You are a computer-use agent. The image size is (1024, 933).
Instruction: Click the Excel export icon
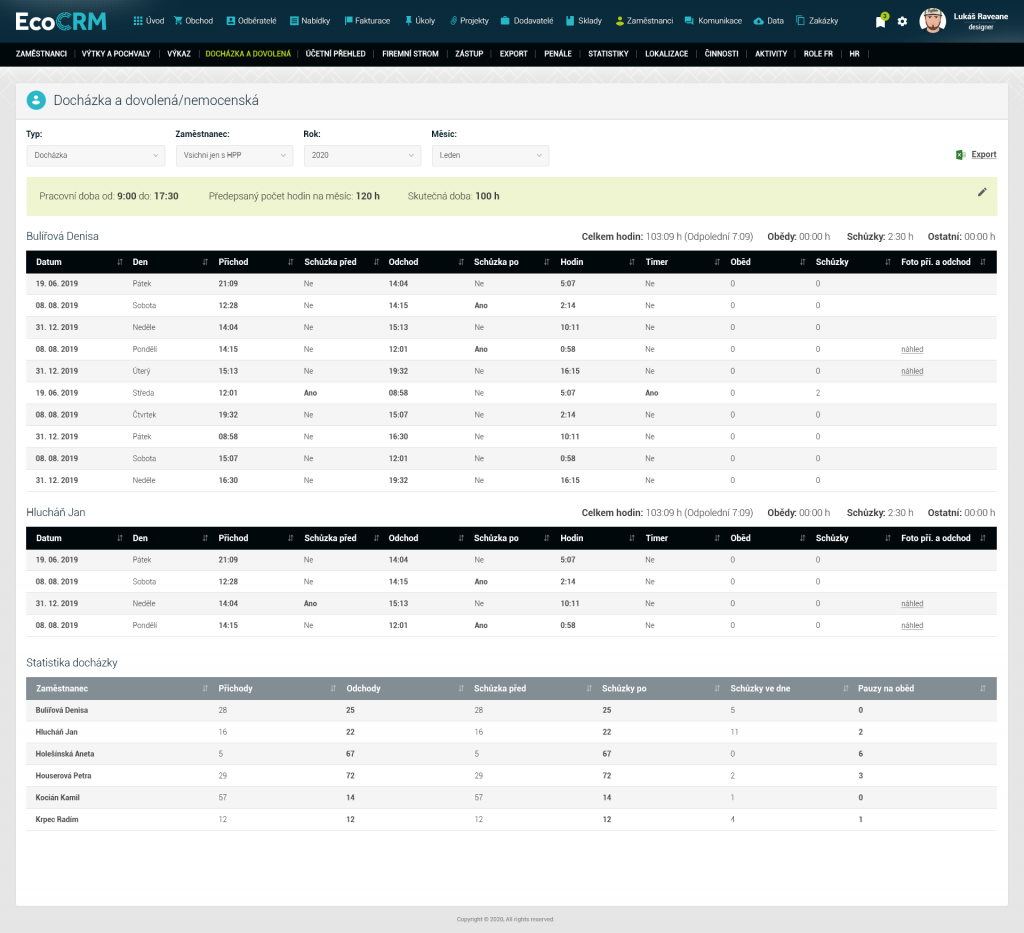[x=960, y=155]
